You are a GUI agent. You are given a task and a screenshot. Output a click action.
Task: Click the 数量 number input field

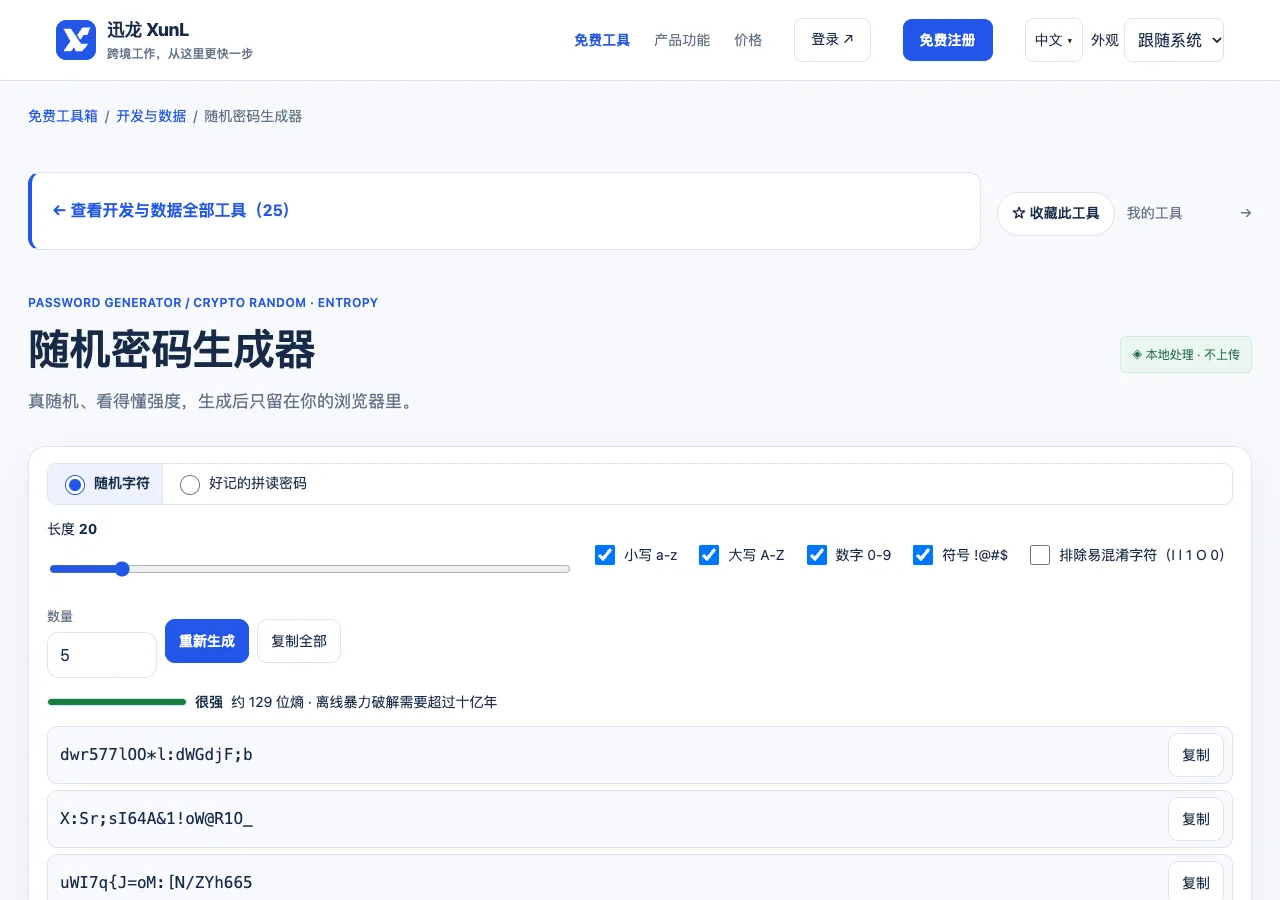tap(102, 655)
